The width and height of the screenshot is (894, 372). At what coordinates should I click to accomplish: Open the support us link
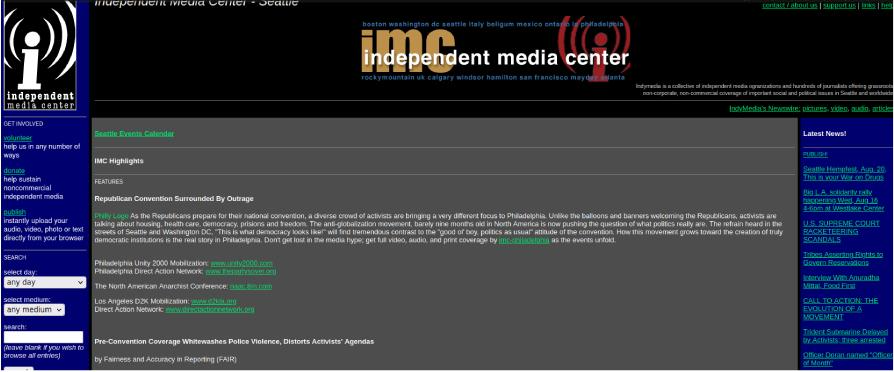839,5
